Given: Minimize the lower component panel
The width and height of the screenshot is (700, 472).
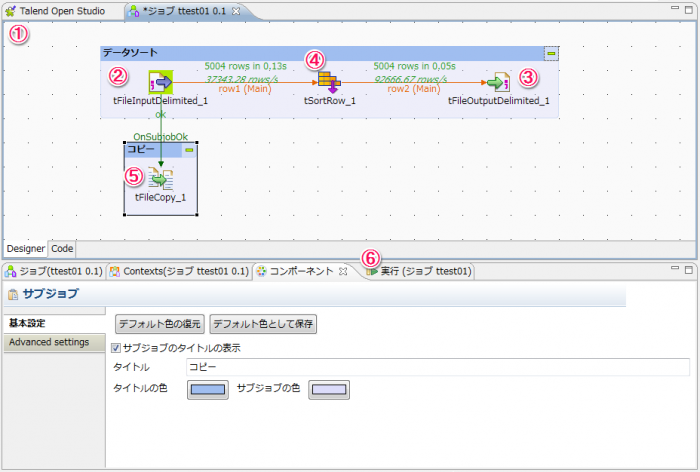Looking at the screenshot, I should coord(675,268).
